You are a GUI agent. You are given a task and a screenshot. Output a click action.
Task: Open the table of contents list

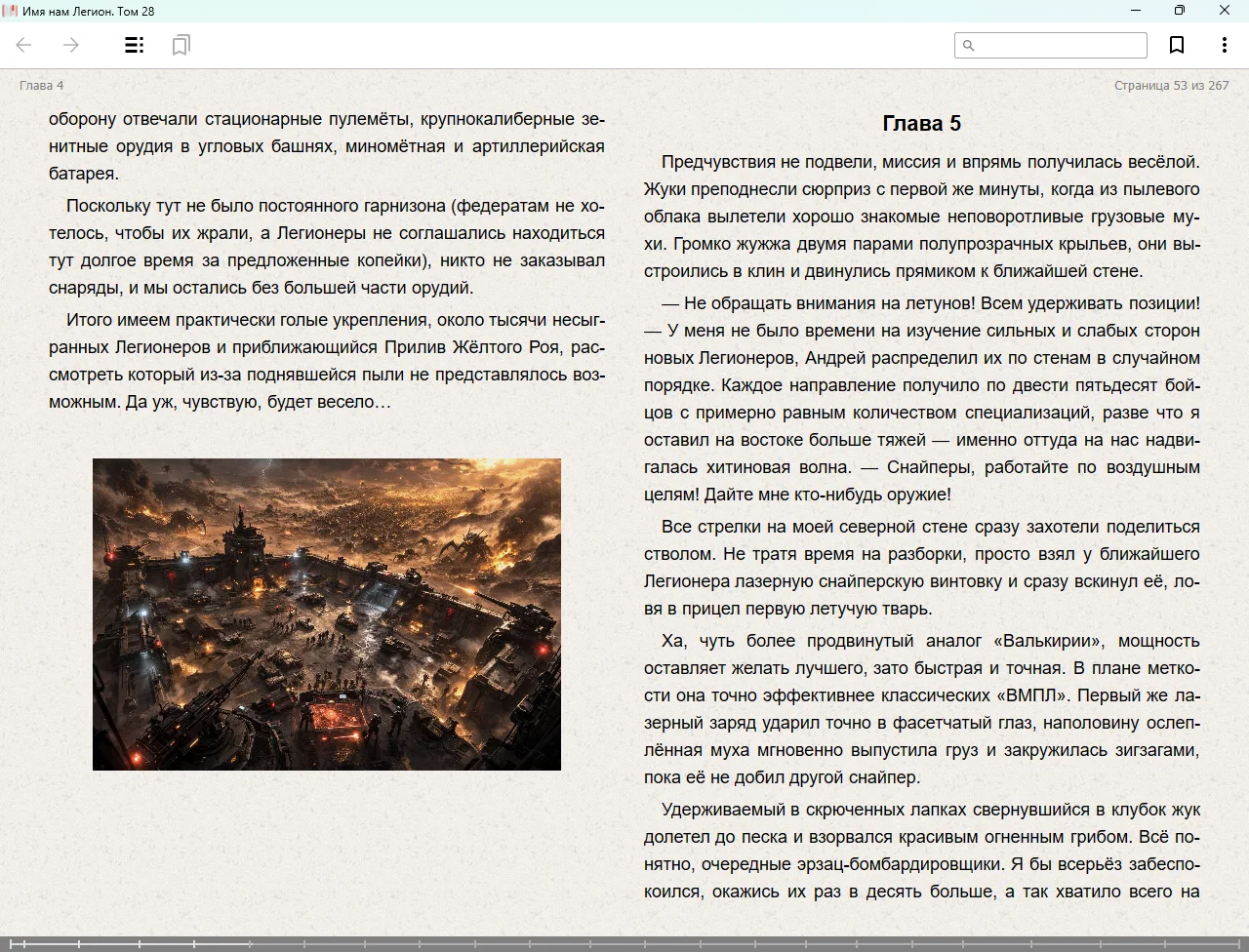pos(135,45)
